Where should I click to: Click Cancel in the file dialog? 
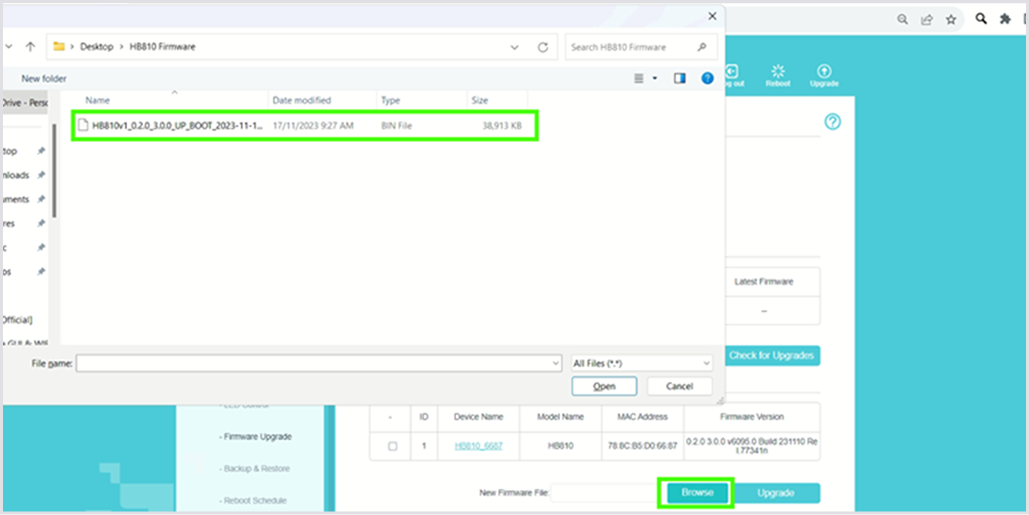pos(679,386)
